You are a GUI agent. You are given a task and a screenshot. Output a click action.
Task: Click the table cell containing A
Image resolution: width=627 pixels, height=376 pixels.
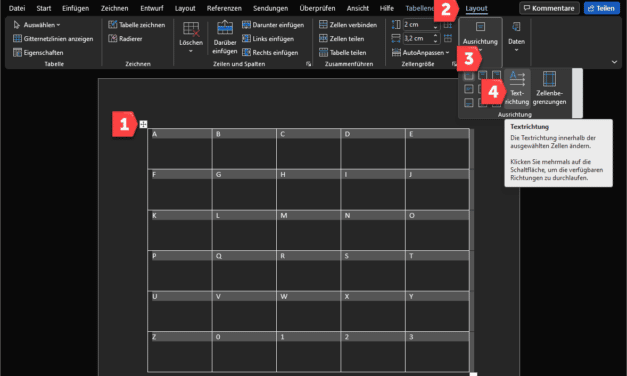tap(180, 148)
